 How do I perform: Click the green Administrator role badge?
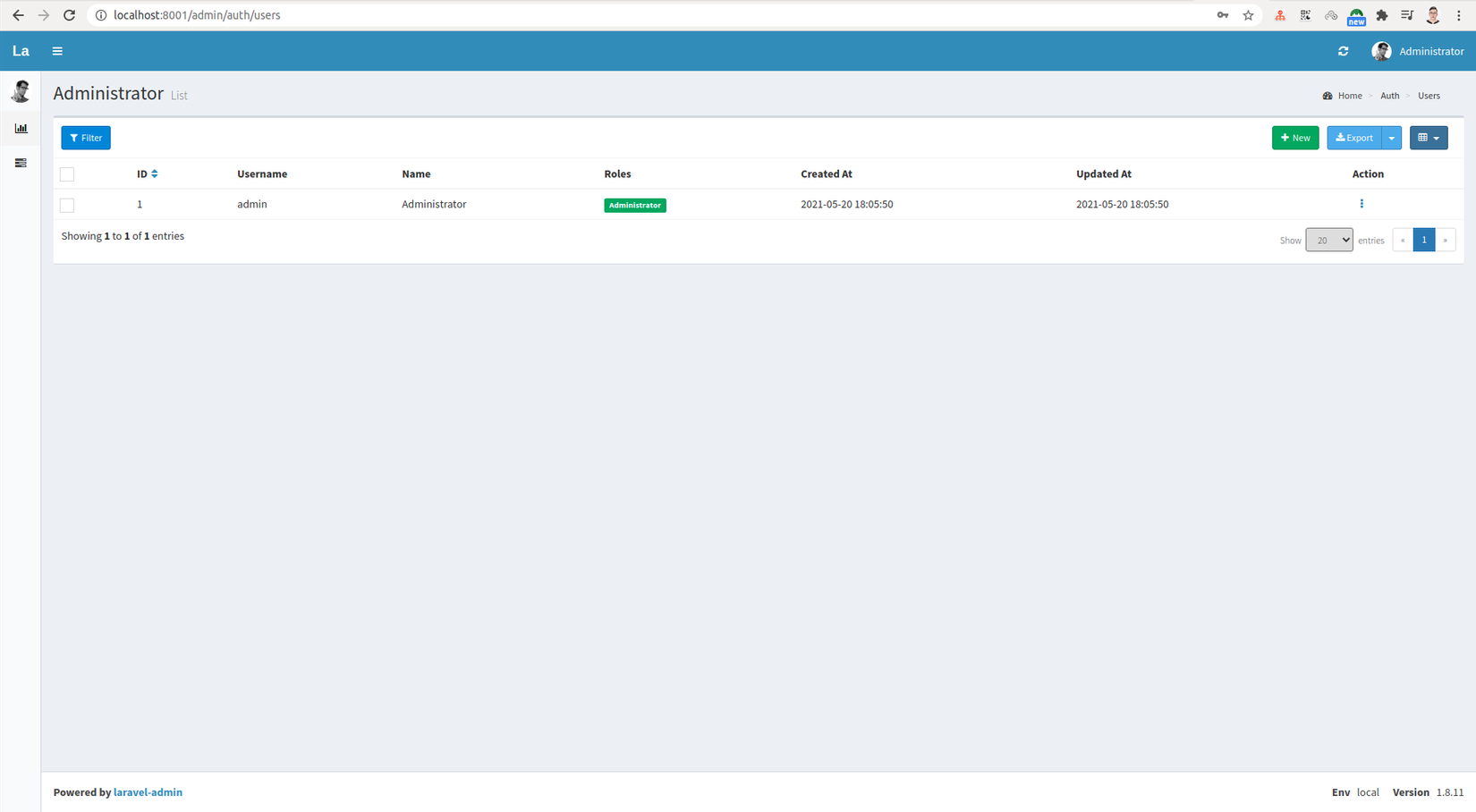coord(635,205)
